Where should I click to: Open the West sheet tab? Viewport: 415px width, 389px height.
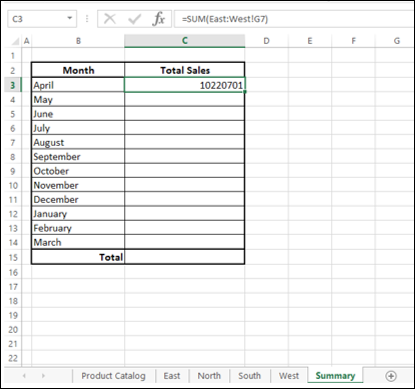click(x=289, y=376)
